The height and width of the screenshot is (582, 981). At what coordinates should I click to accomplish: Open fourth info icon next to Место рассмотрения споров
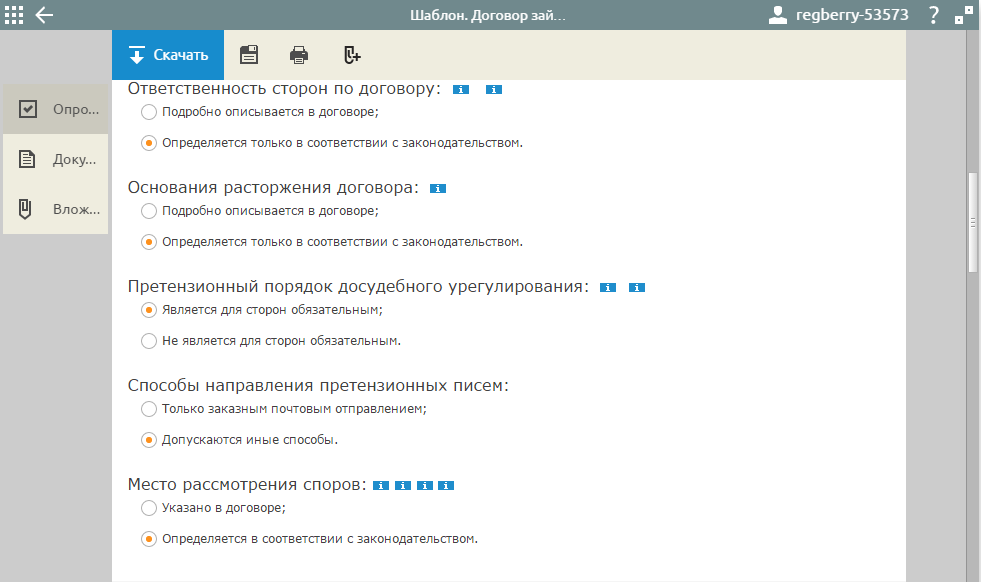[446, 486]
